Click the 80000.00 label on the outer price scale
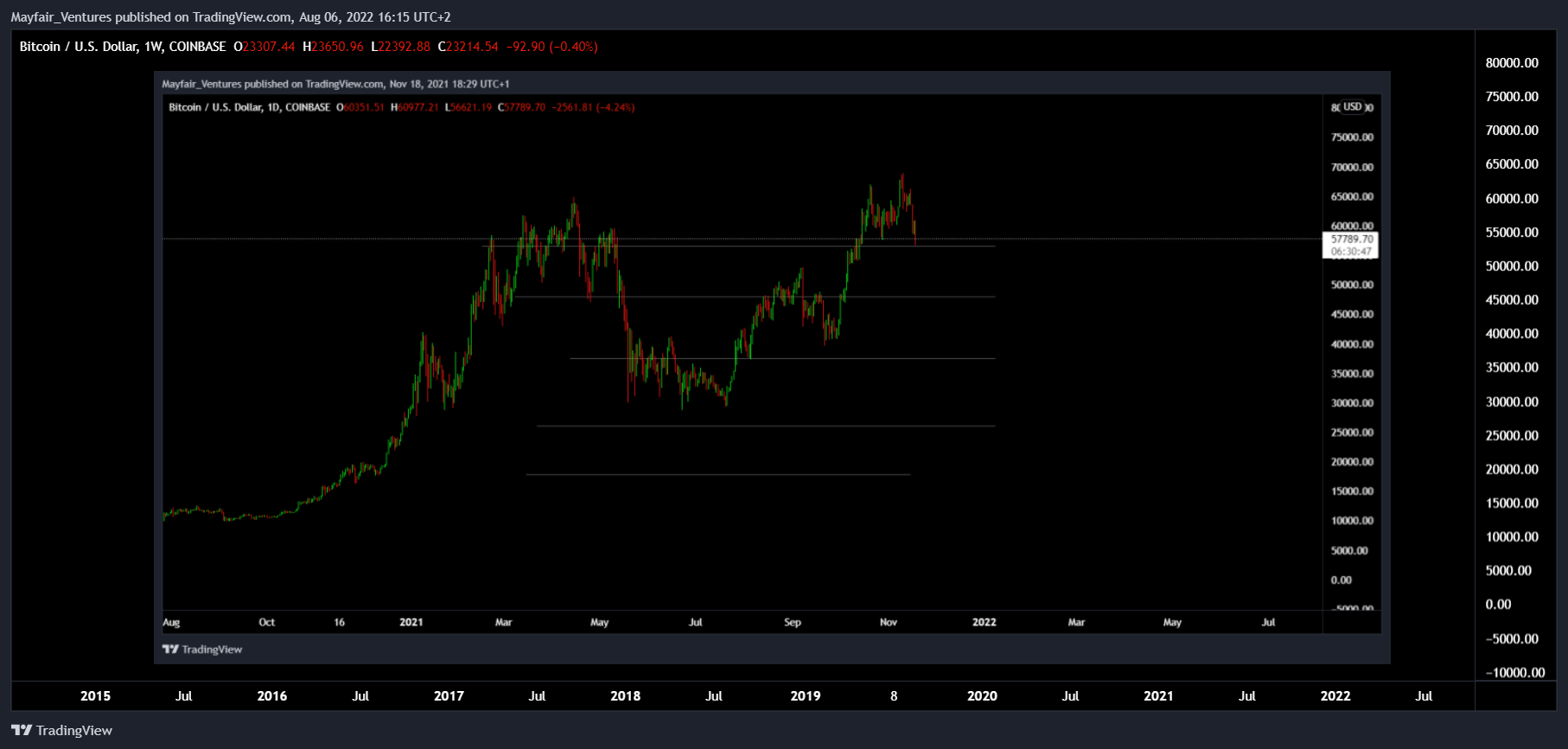The width and height of the screenshot is (1568, 749). coord(1512,63)
